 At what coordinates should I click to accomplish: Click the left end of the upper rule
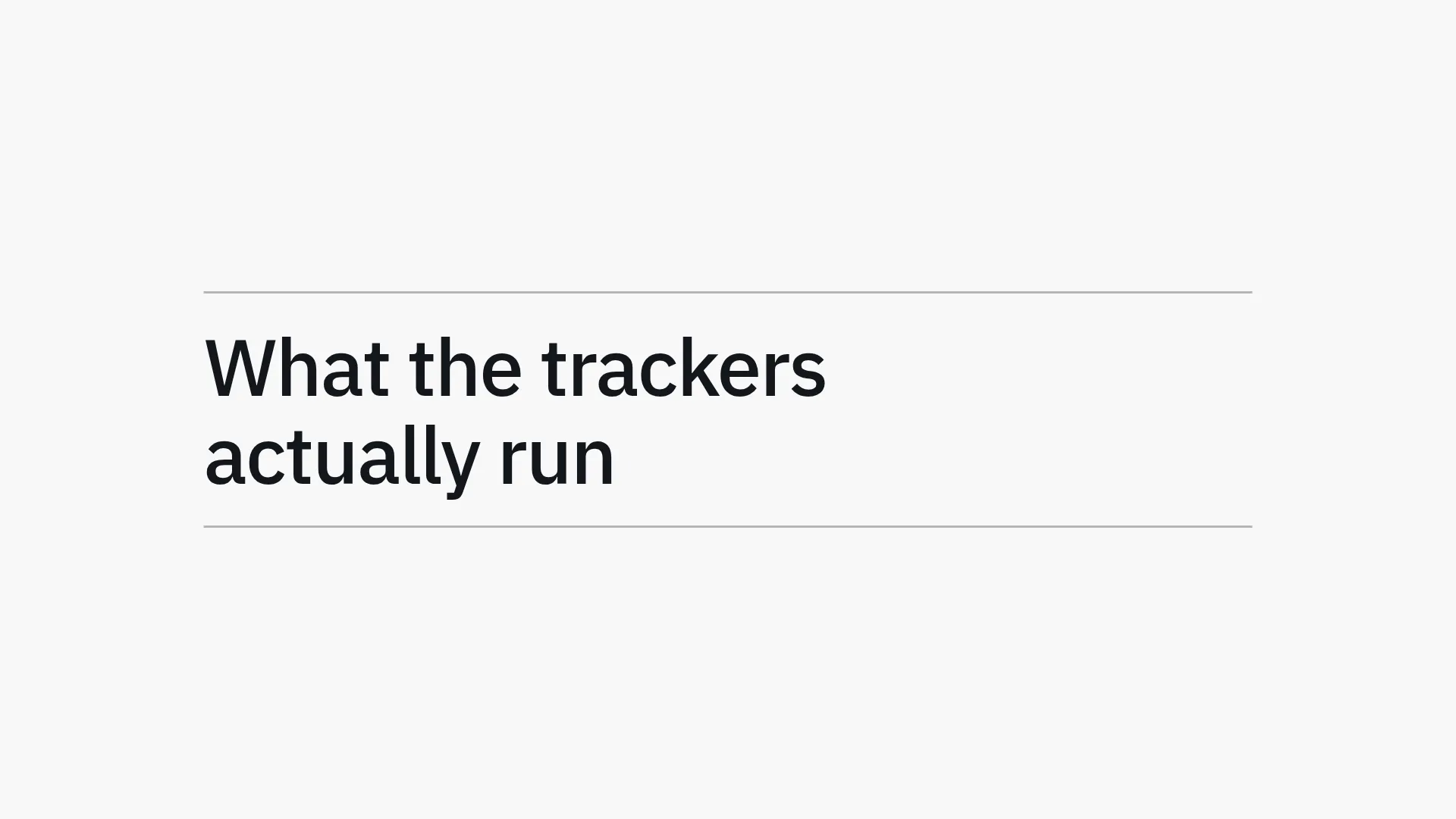pos(208,292)
